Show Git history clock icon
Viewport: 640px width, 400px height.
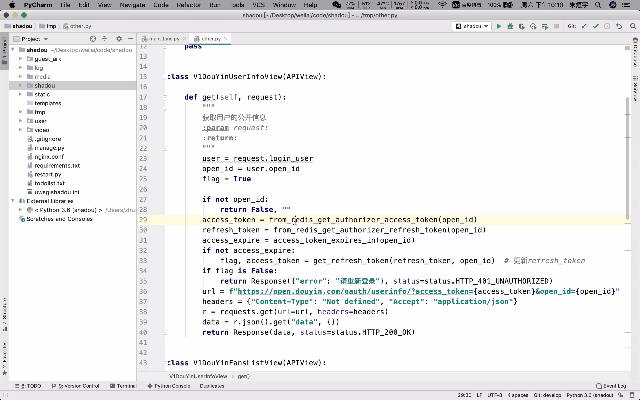(607, 26)
